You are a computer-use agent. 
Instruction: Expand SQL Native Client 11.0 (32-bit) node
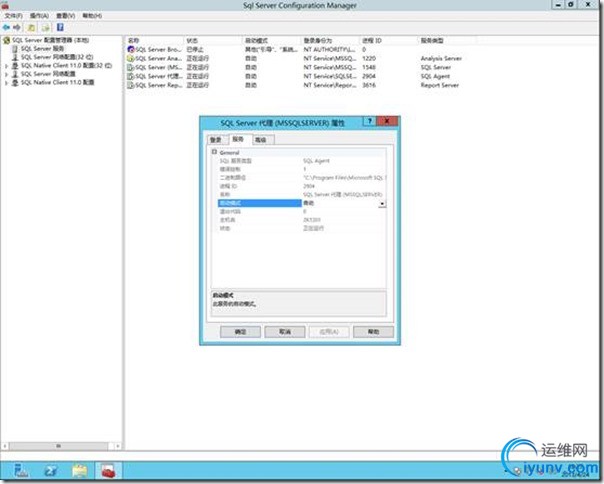click(x=6, y=66)
